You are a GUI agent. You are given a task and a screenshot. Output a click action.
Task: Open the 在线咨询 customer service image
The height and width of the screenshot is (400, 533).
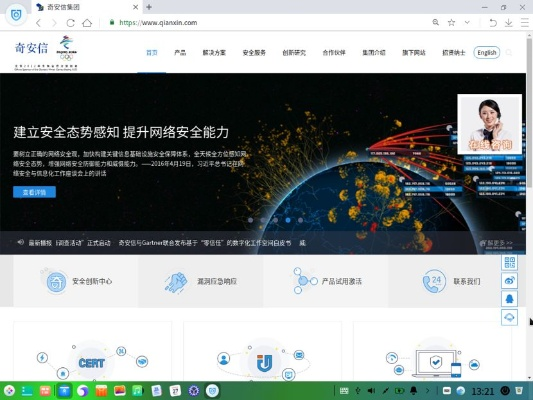[x=489, y=124]
